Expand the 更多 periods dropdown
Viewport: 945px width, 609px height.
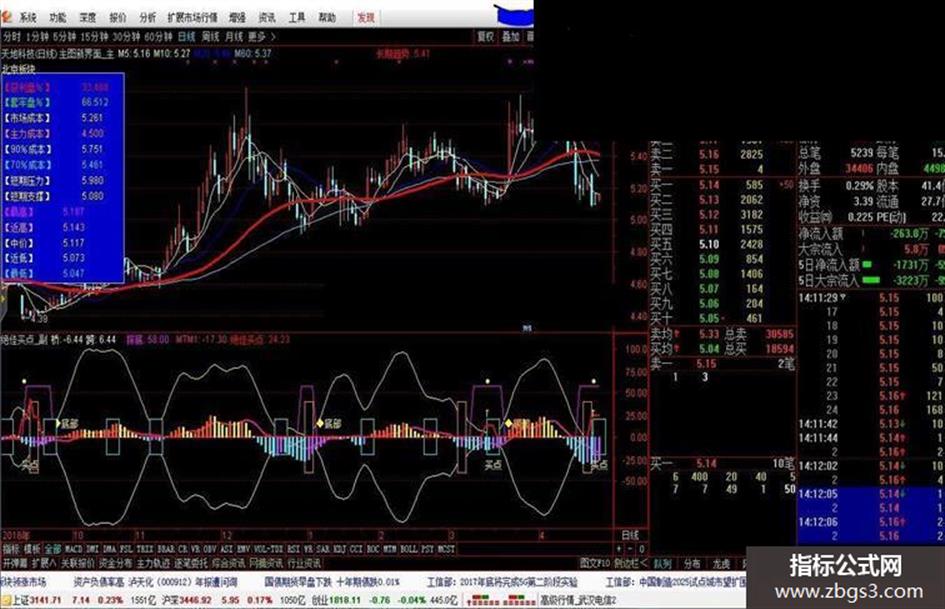pyautogui.click(x=262, y=37)
